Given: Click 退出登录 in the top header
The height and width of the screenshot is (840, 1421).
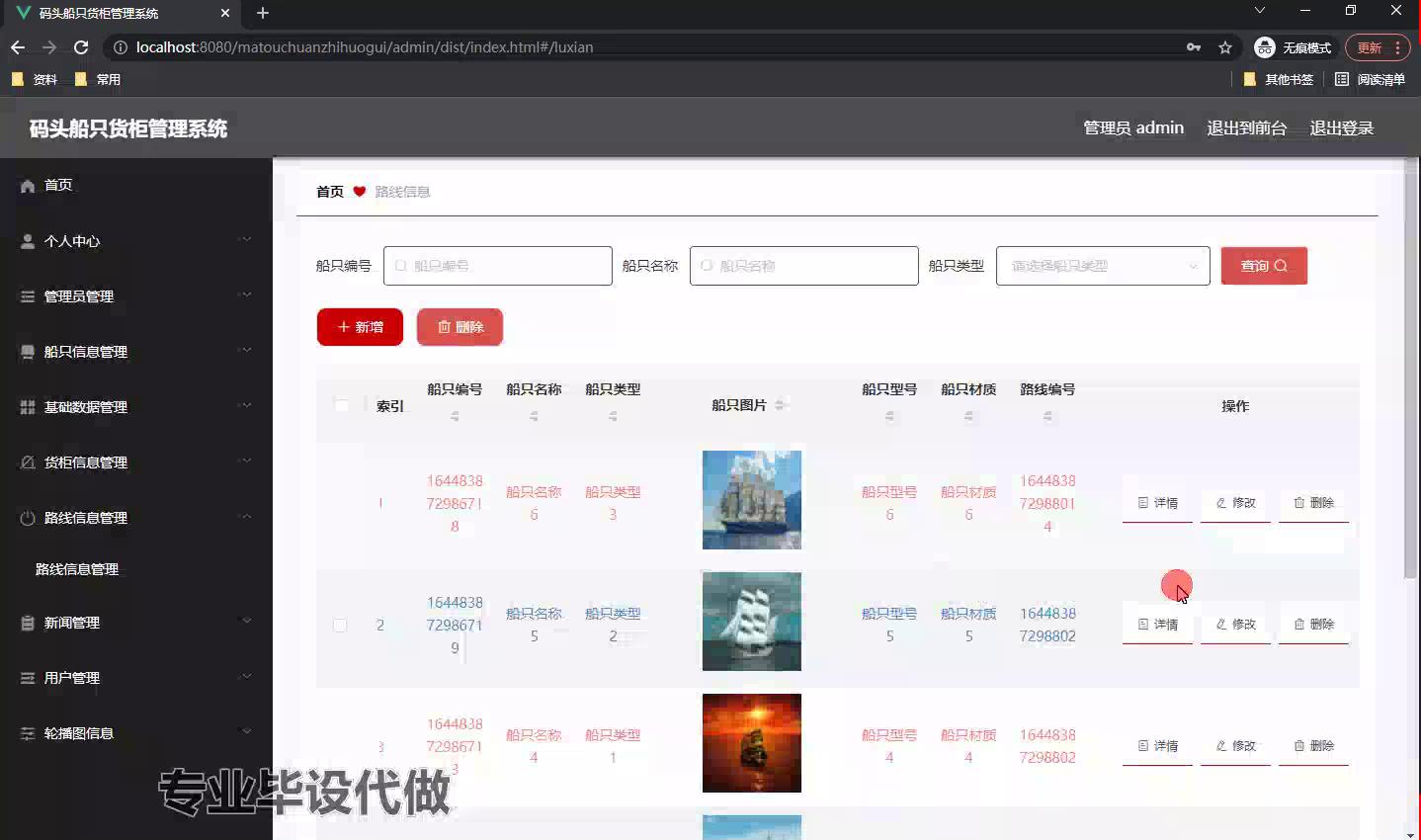Looking at the screenshot, I should tap(1341, 128).
